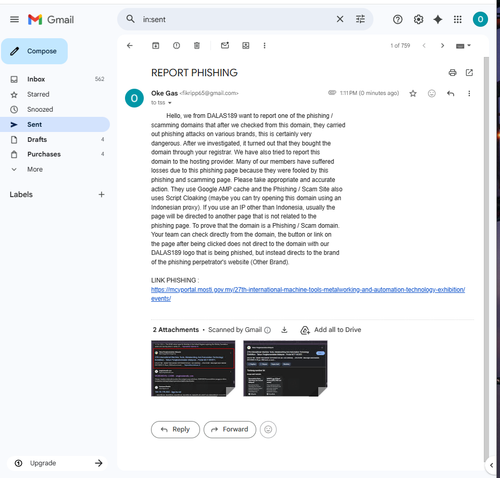Open the Google apps grid
This screenshot has width=500, height=478.
pyautogui.click(x=458, y=20)
